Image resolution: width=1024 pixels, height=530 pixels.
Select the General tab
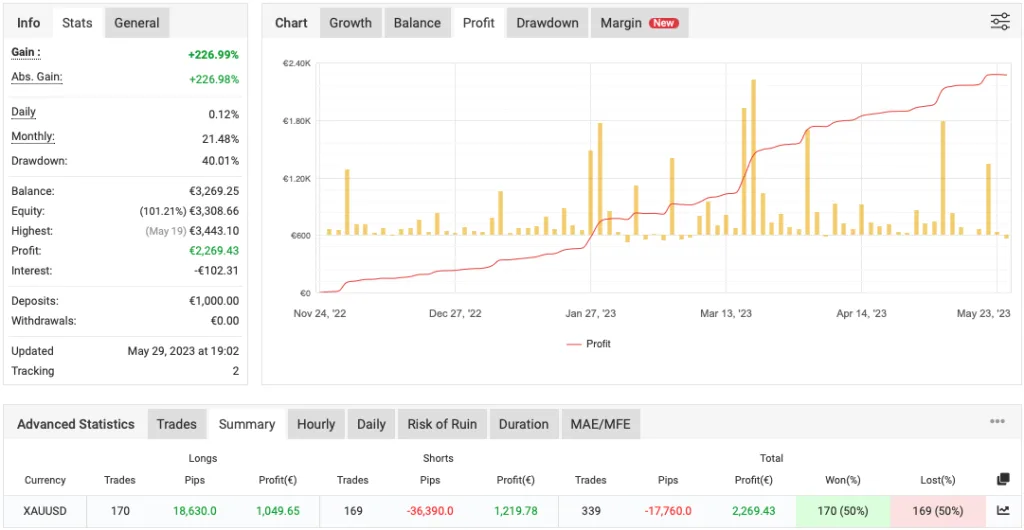pyautogui.click(x=137, y=23)
